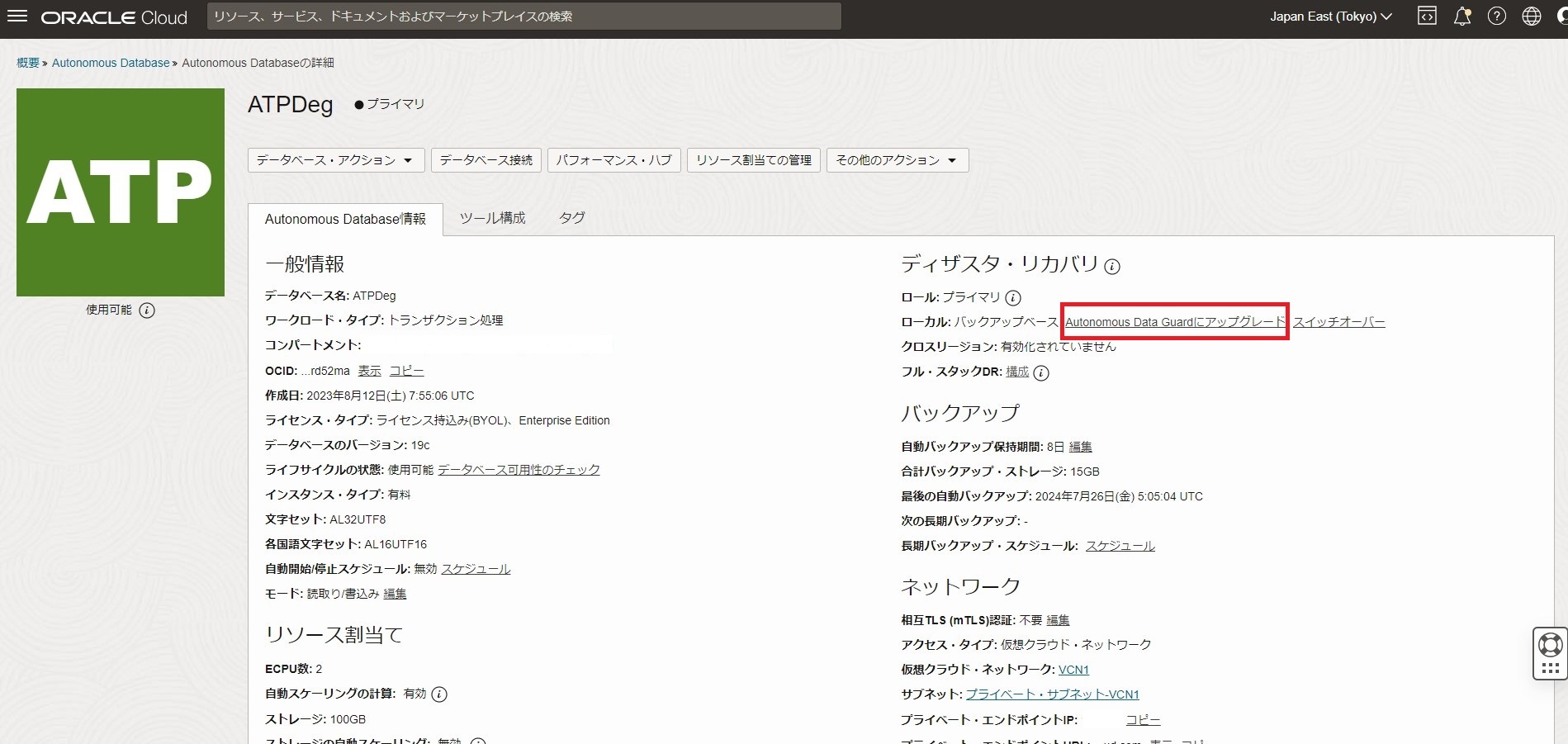Click the スイッチオーバー link
This screenshot has height=744, width=1568.
click(x=1338, y=322)
